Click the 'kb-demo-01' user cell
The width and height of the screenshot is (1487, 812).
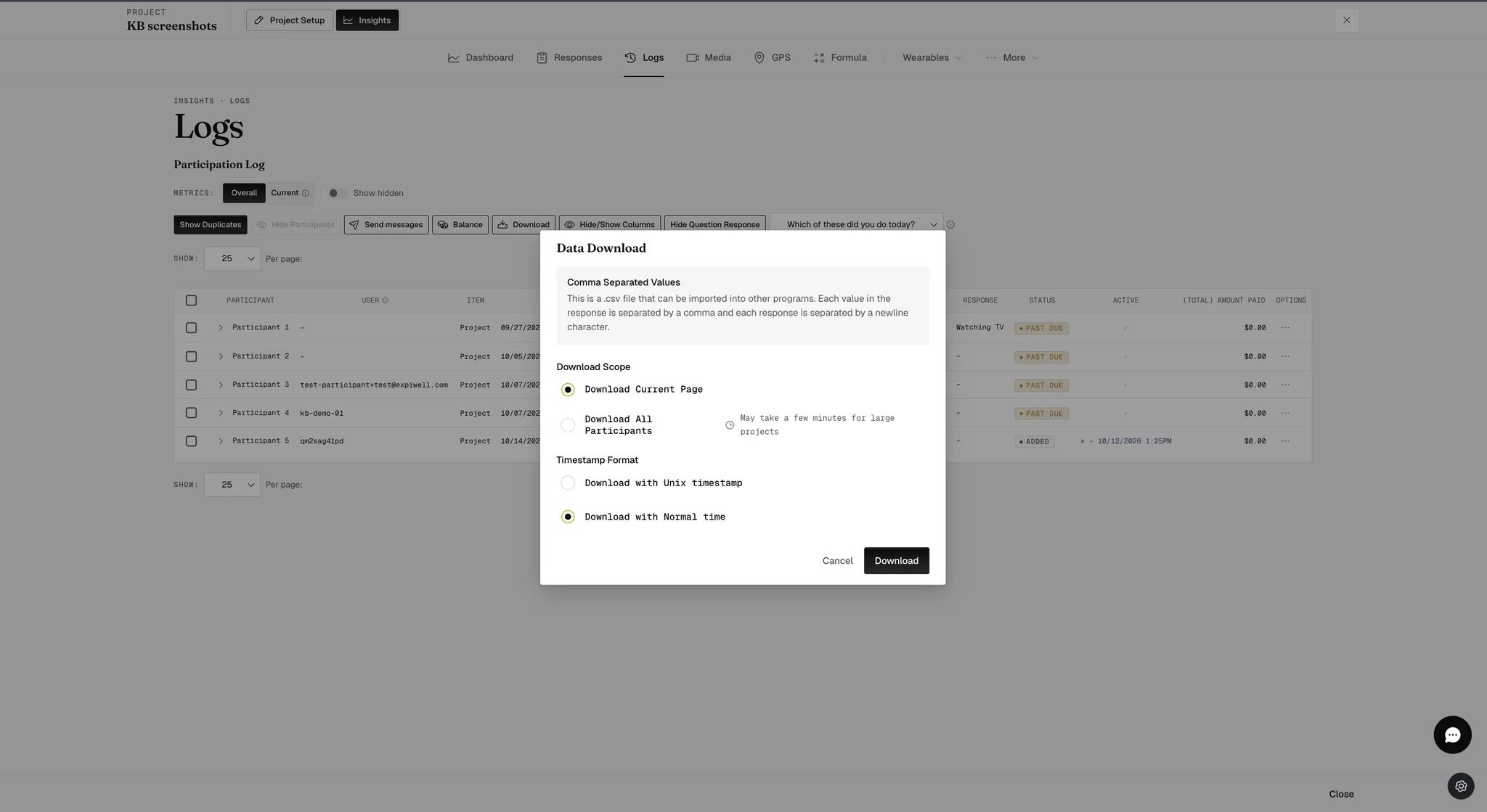point(322,414)
